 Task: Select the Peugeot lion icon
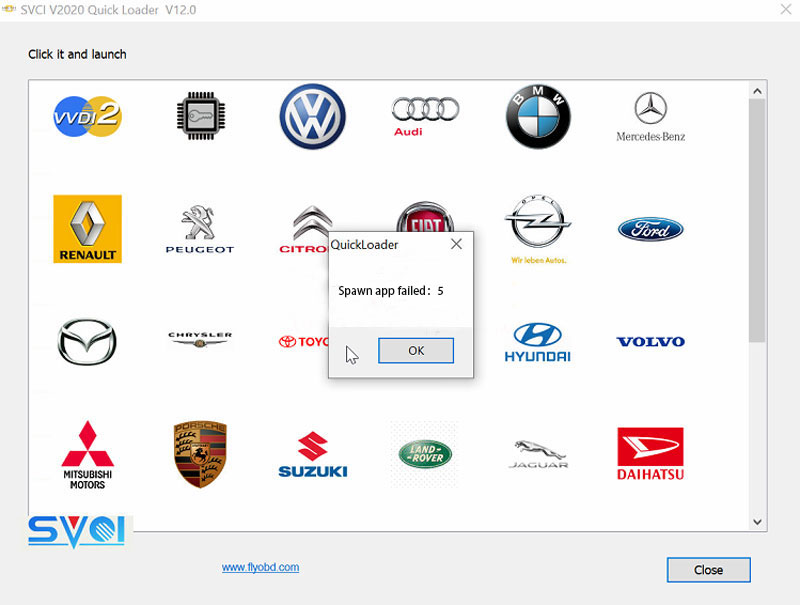tap(200, 229)
